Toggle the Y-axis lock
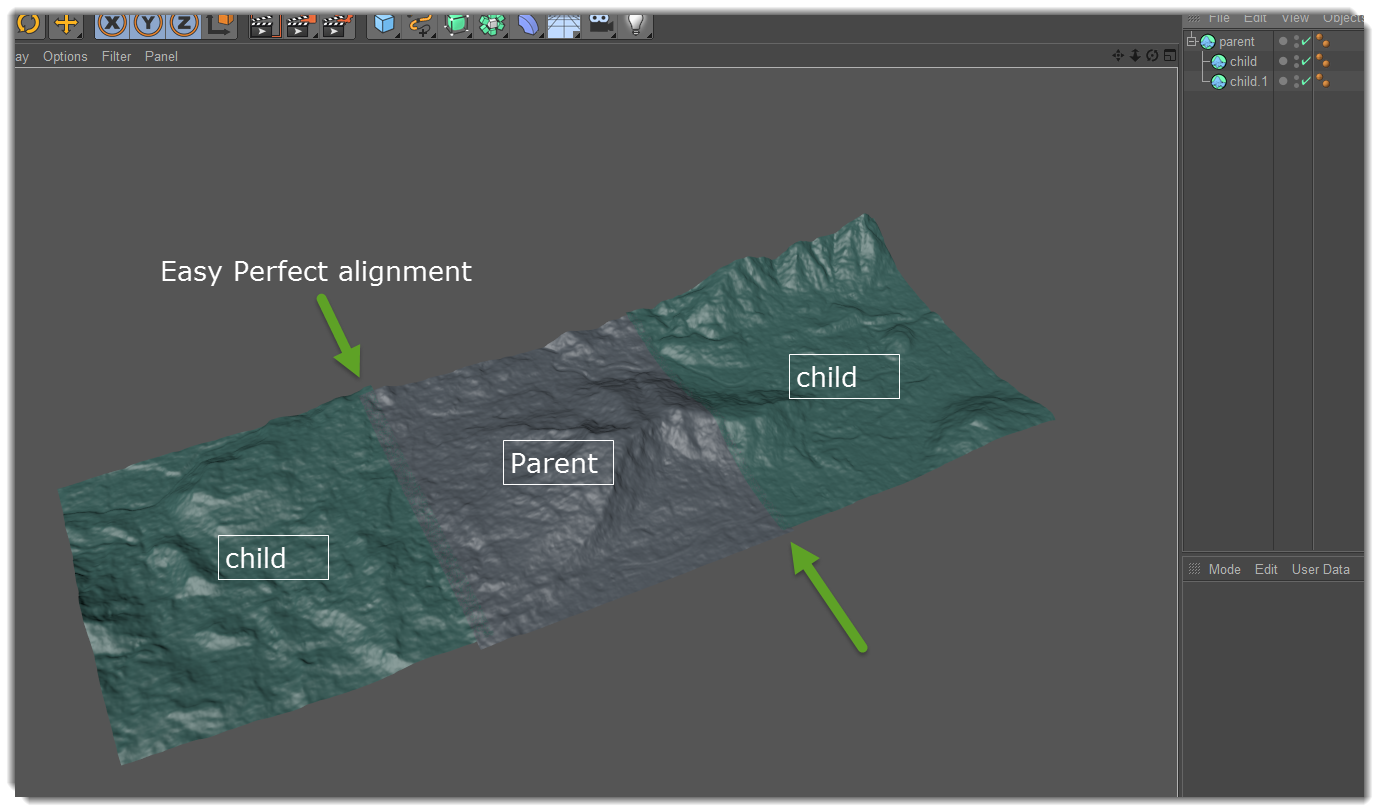The width and height of the screenshot is (1379, 812). [x=148, y=25]
